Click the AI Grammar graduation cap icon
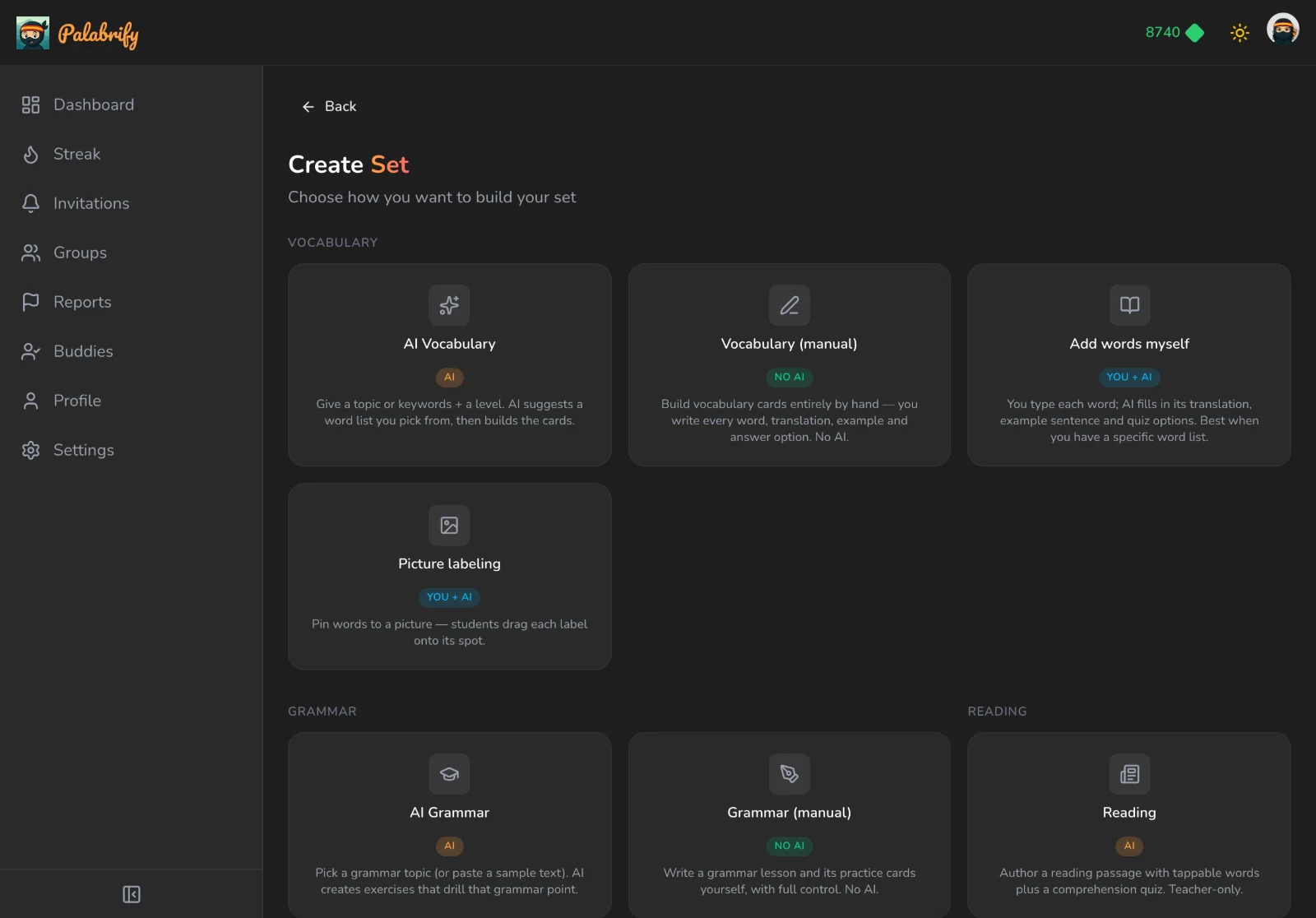This screenshot has height=918, width=1316. tap(449, 774)
